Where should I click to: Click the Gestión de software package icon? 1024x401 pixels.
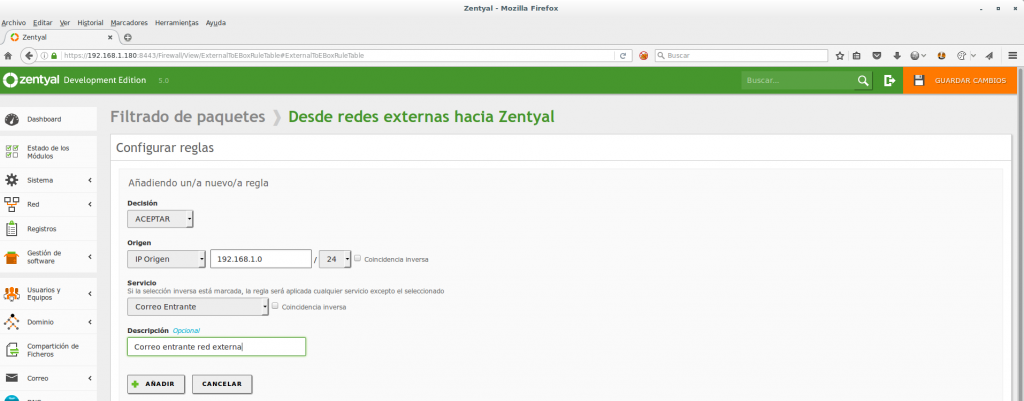click(12, 257)
